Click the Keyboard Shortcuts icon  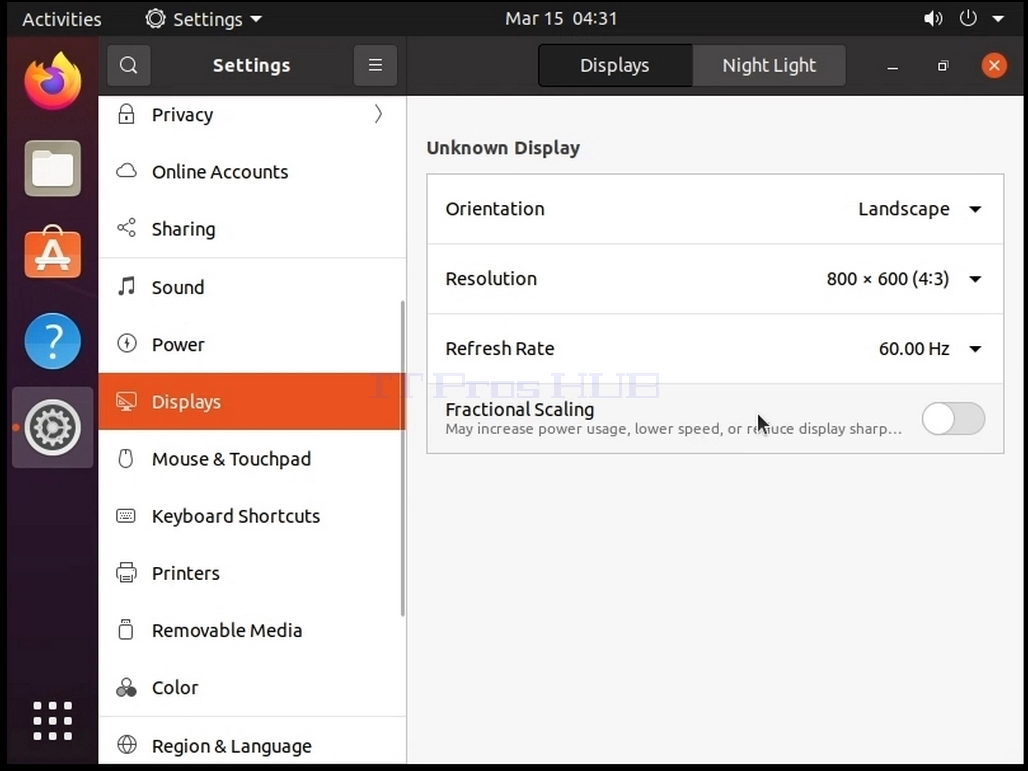(x=126, y=515)
